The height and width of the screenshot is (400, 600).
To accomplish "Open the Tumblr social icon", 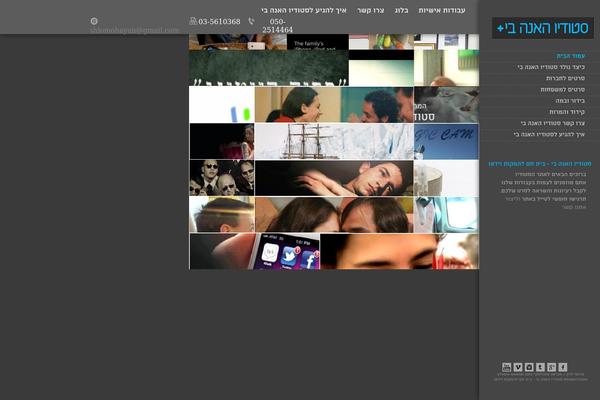I will [540, 367].
